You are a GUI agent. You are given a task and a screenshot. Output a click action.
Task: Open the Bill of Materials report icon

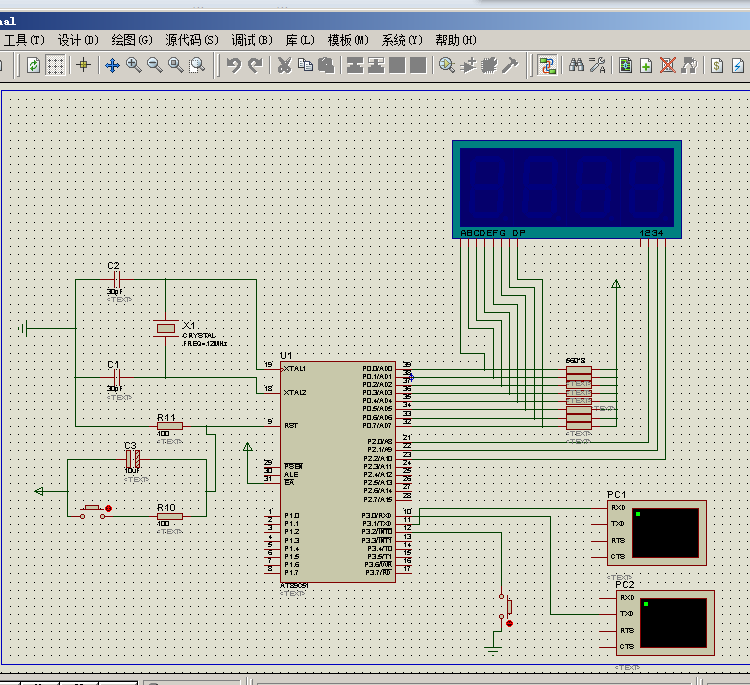[x=717, y=65]
